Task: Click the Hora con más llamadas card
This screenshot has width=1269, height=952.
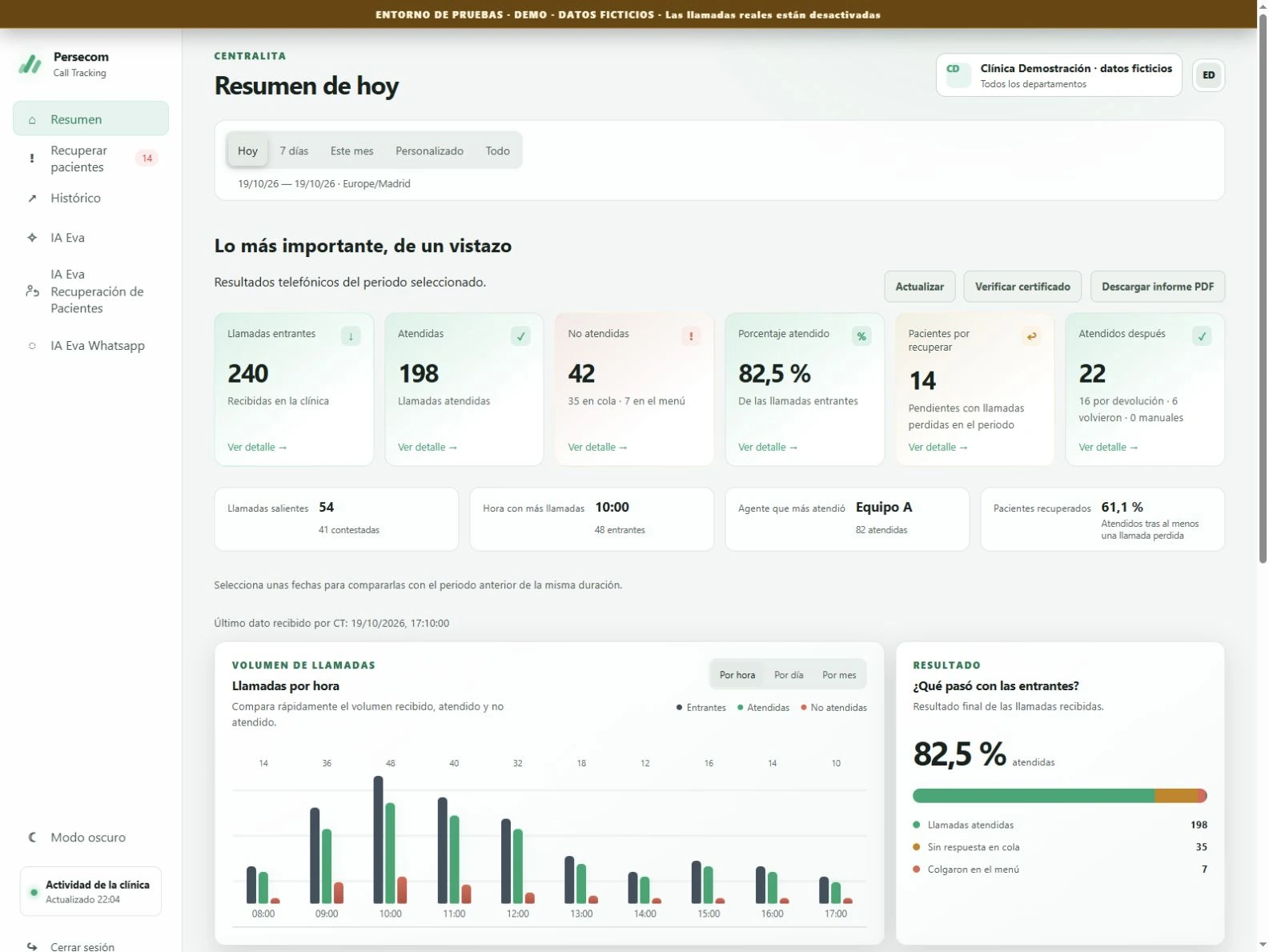Action: (x=592, y=519)
